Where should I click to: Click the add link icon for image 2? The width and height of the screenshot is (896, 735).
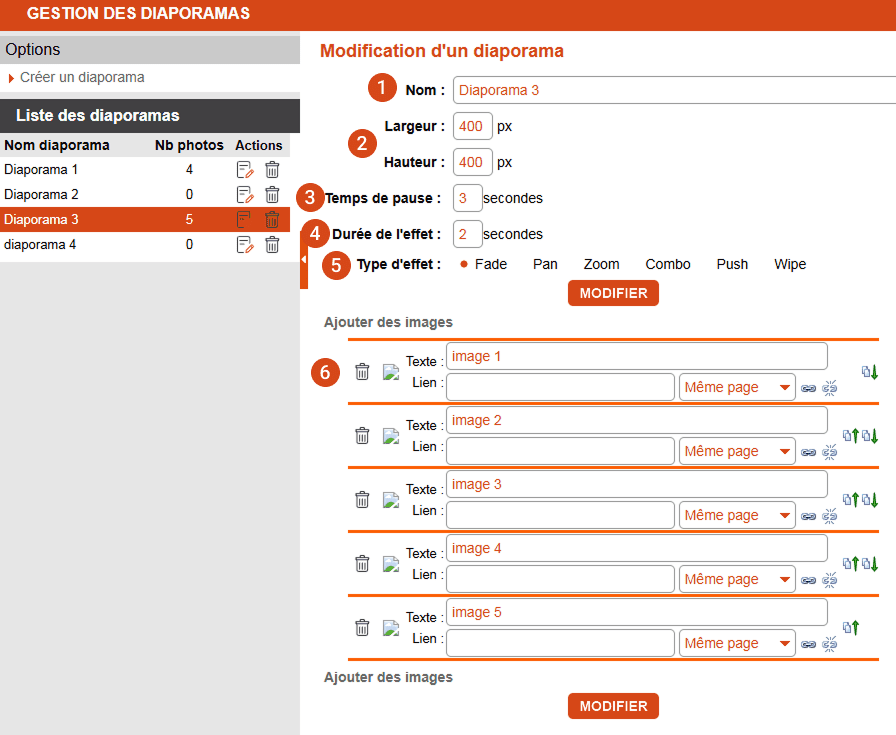pyautogui.click(x=808, y=452)
